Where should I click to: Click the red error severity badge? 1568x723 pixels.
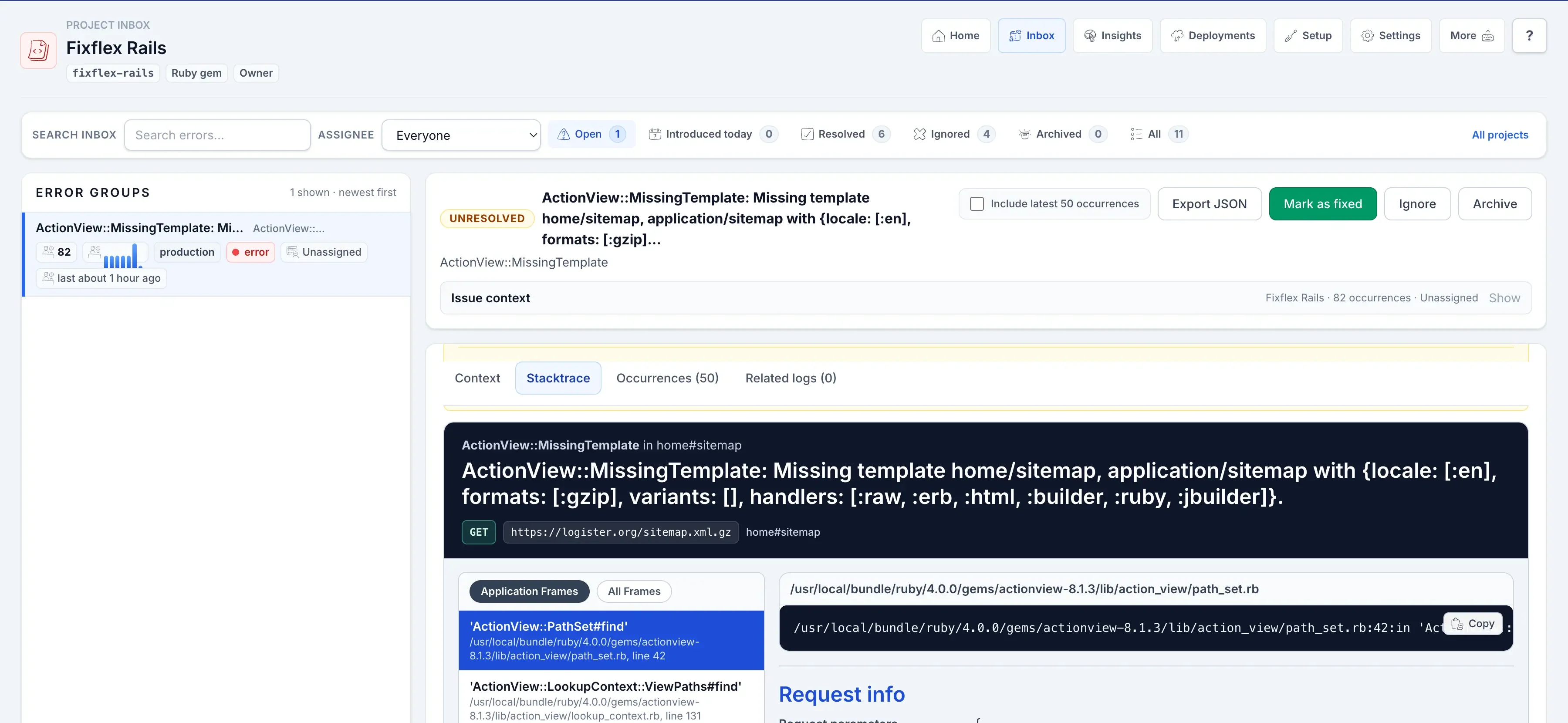tap(251, 252)
